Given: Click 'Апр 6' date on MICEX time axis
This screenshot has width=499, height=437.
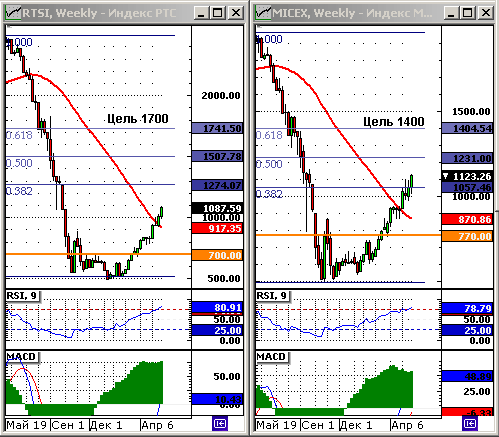Looking at the screenshot, I should tap(407, 425).
